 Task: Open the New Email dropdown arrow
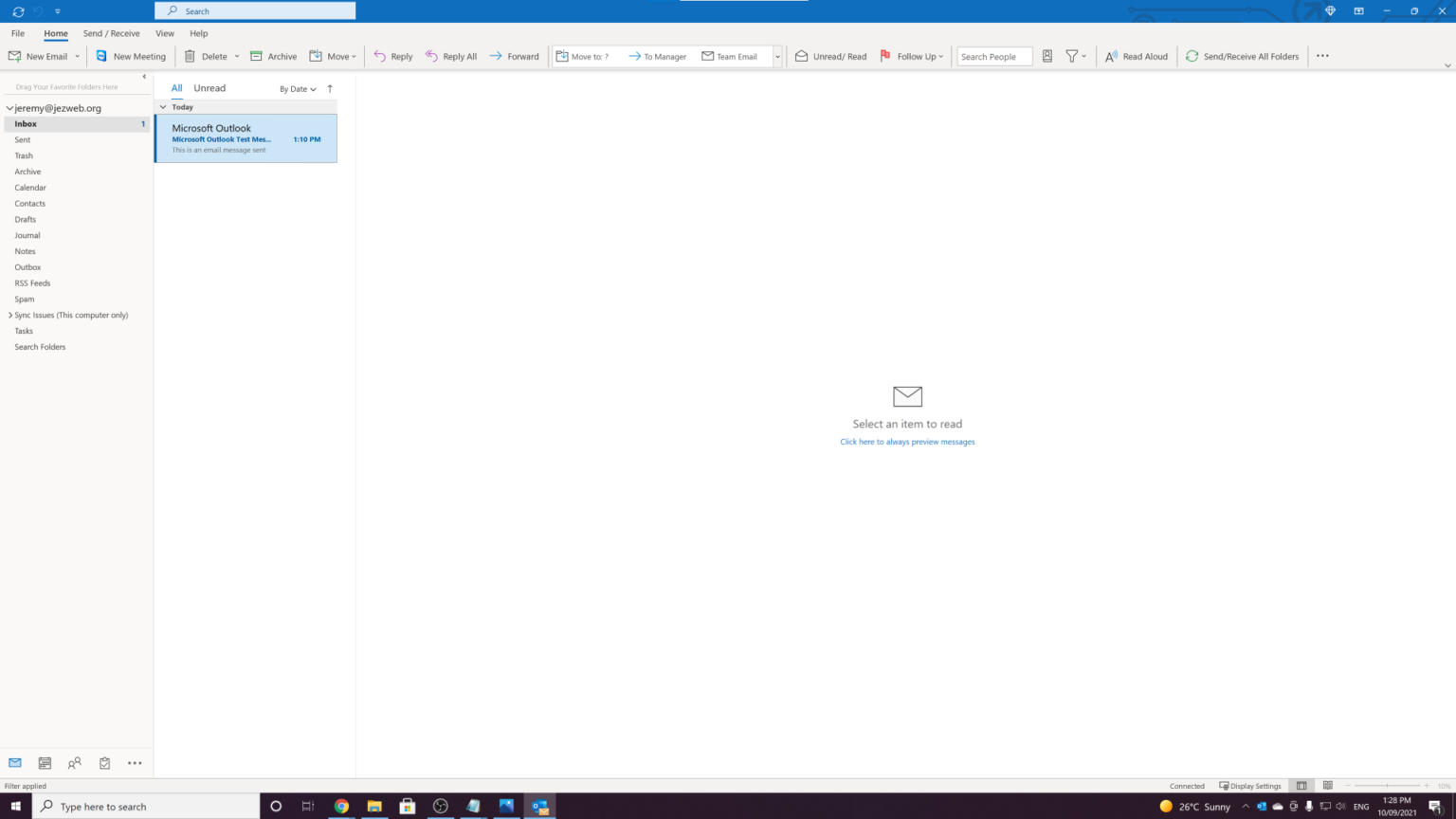coord(78,56)
